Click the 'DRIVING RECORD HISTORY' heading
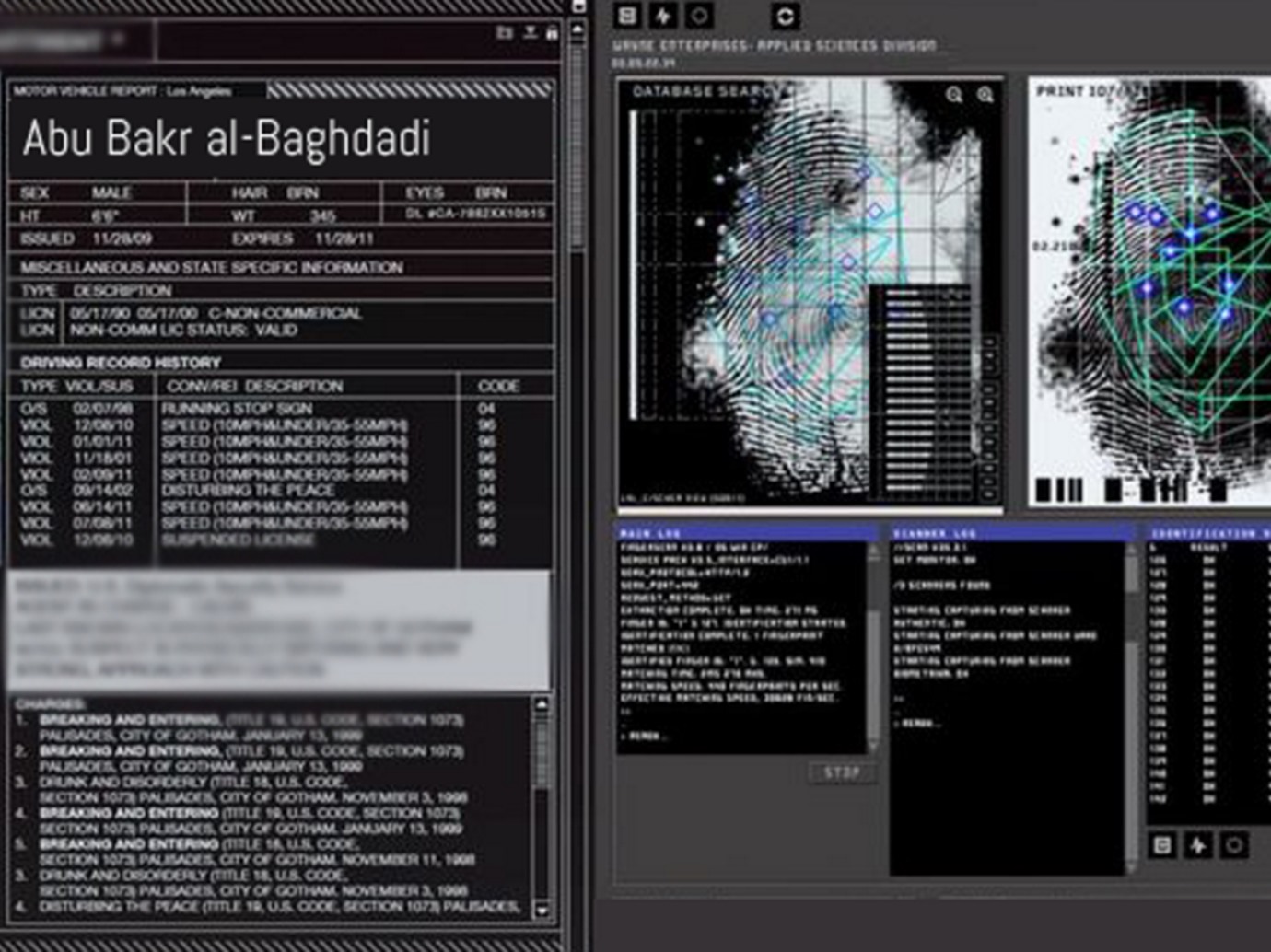Viewport: 1271px width, 952px height. pos(121,363)
